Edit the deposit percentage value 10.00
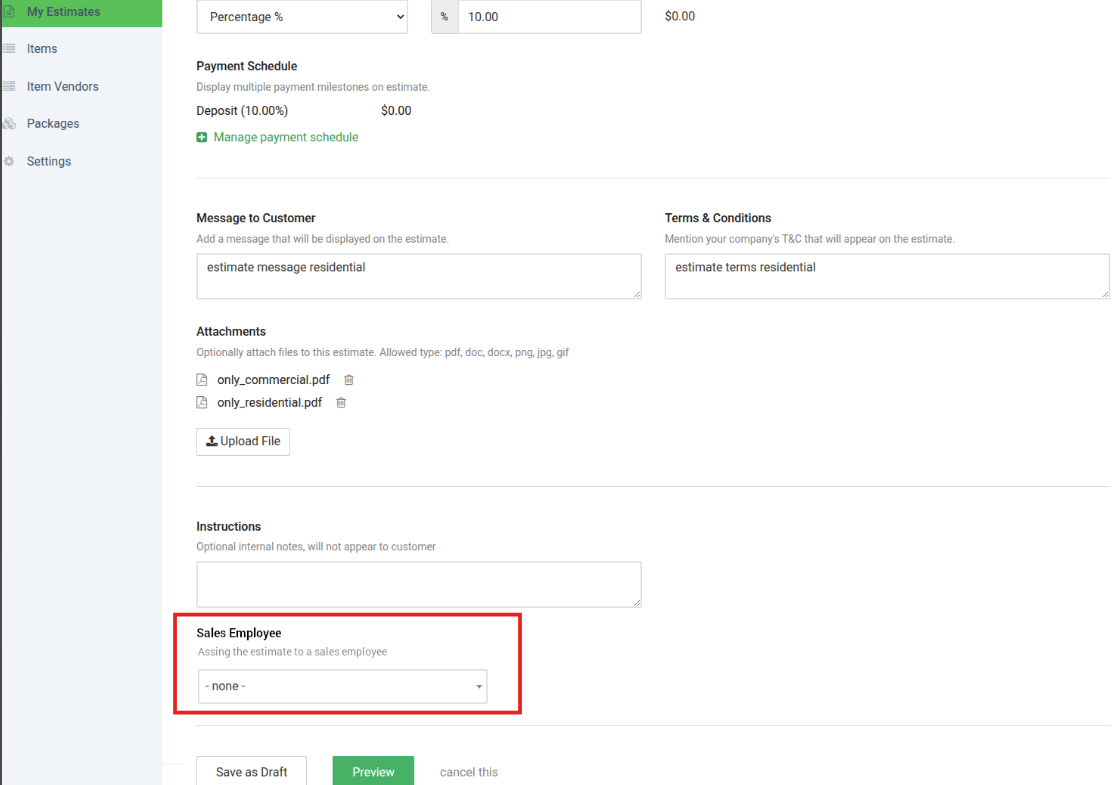 (x=550, y=16)
